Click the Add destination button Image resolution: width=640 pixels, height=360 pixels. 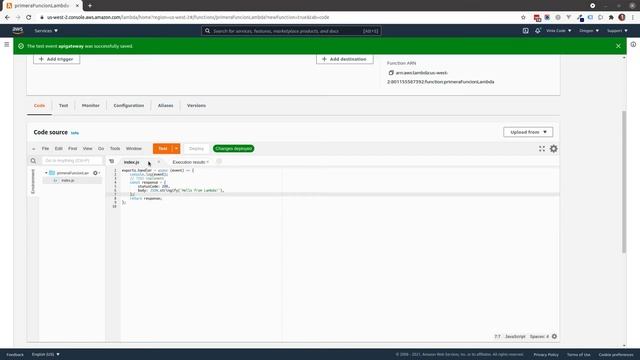pos(344,59)
